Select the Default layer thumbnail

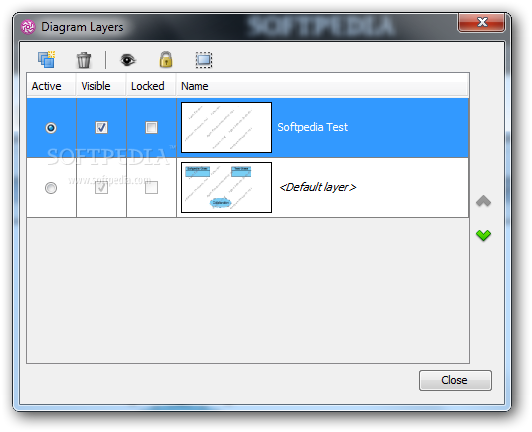coord(226,187)
